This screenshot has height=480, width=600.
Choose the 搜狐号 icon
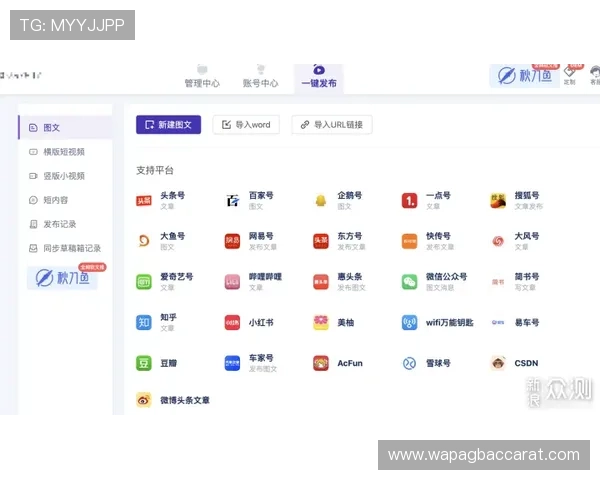[x=498, y=201]
